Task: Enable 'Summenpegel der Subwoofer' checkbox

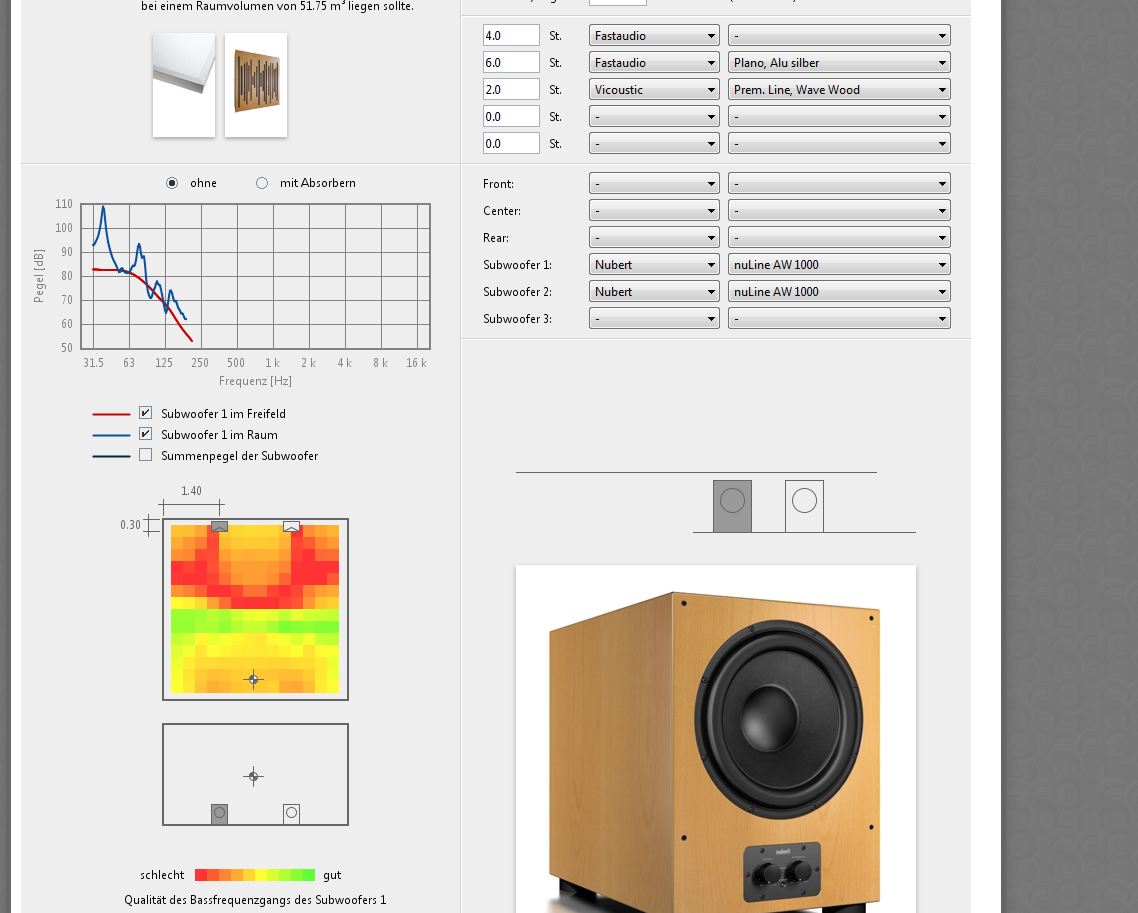Action: coord(146,455)
